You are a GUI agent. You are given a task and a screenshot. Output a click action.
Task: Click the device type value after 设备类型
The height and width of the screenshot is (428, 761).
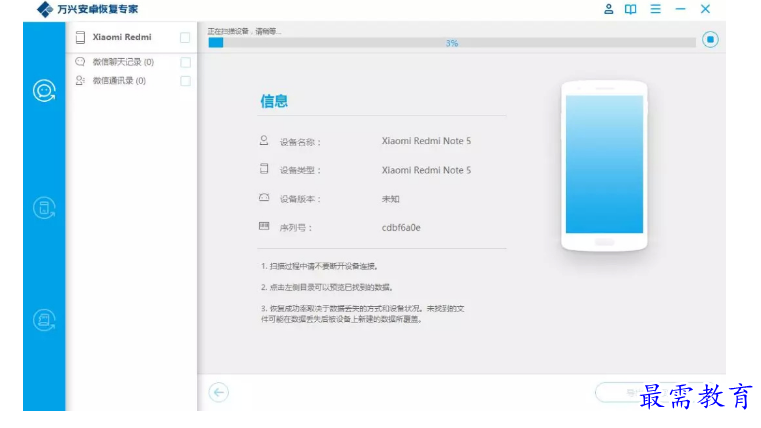[x=426, y=170]
